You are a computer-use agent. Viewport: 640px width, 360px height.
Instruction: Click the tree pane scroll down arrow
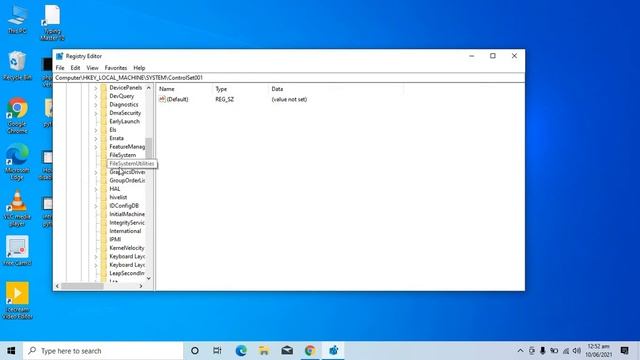(x=149, y=278)
